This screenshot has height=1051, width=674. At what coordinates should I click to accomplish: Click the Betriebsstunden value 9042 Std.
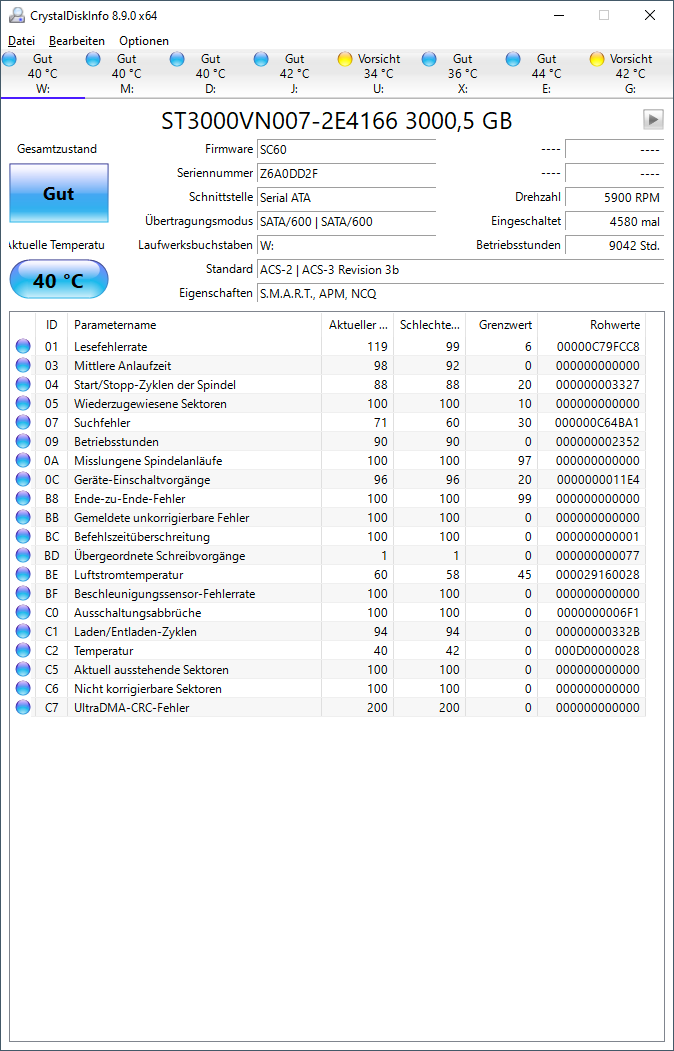coord(614,246)
